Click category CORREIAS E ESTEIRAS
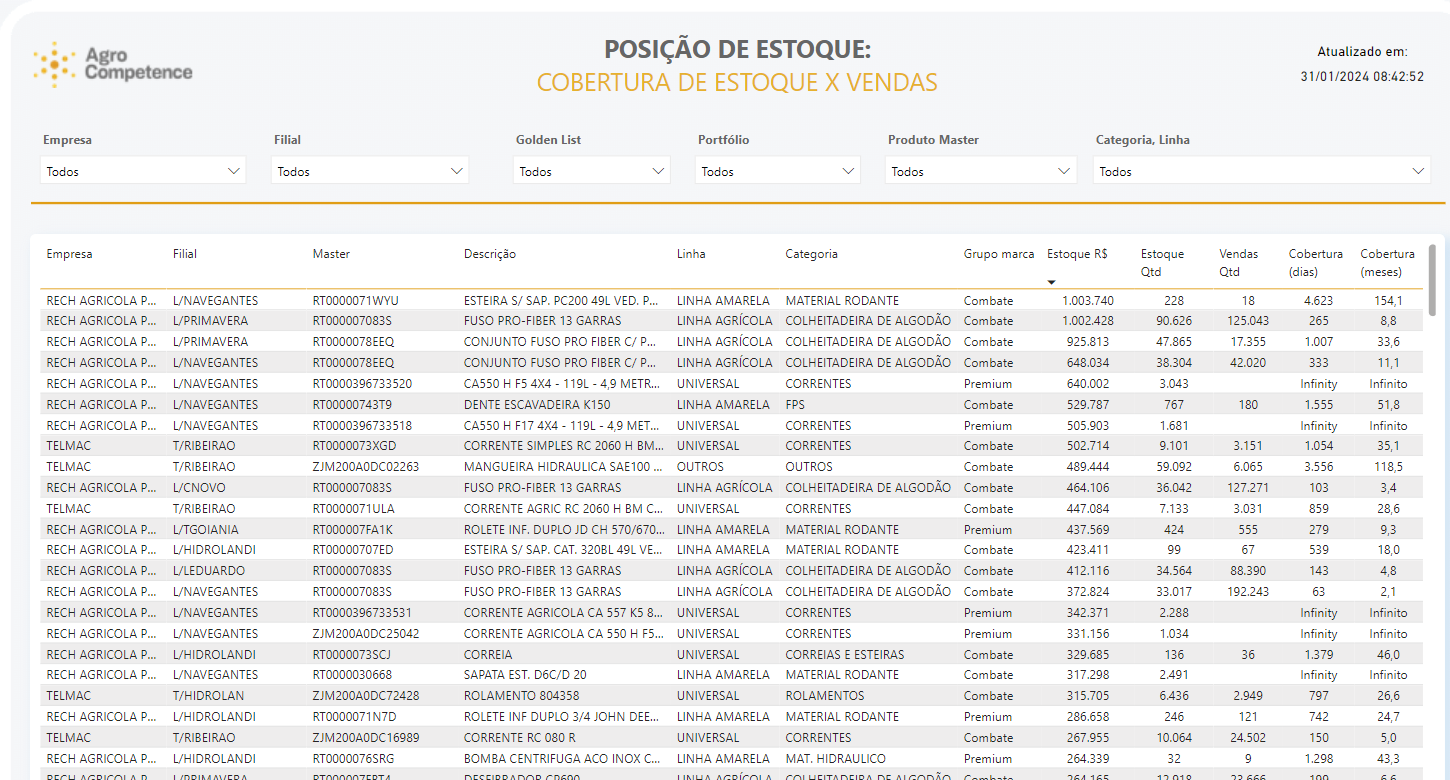The width and height of the screenshot is (1450, 780). pyautogui.click(x=844, y=655)
